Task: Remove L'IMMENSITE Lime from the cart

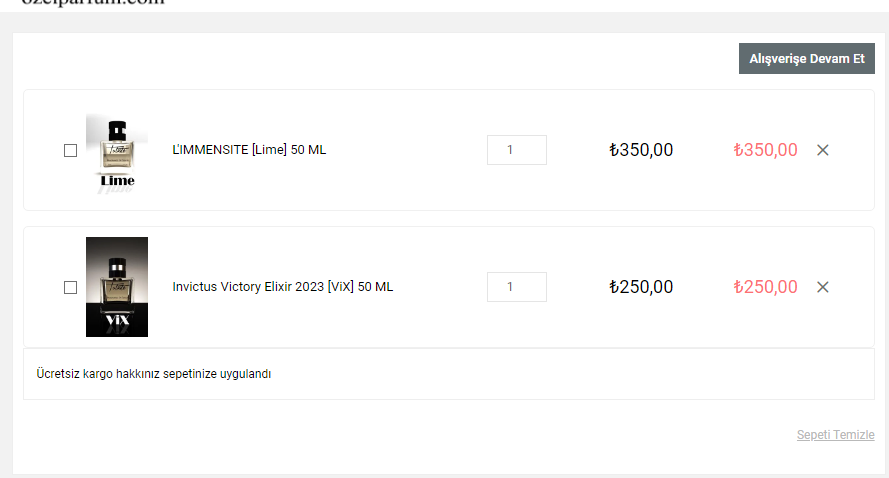Action: (x=823, y=150)
